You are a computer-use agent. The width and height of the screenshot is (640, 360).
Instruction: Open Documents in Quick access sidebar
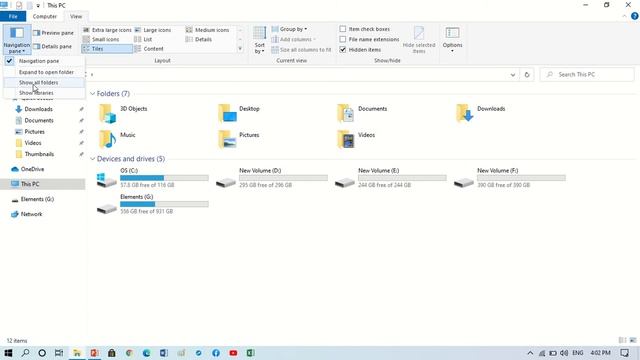[x=39, y=120]
